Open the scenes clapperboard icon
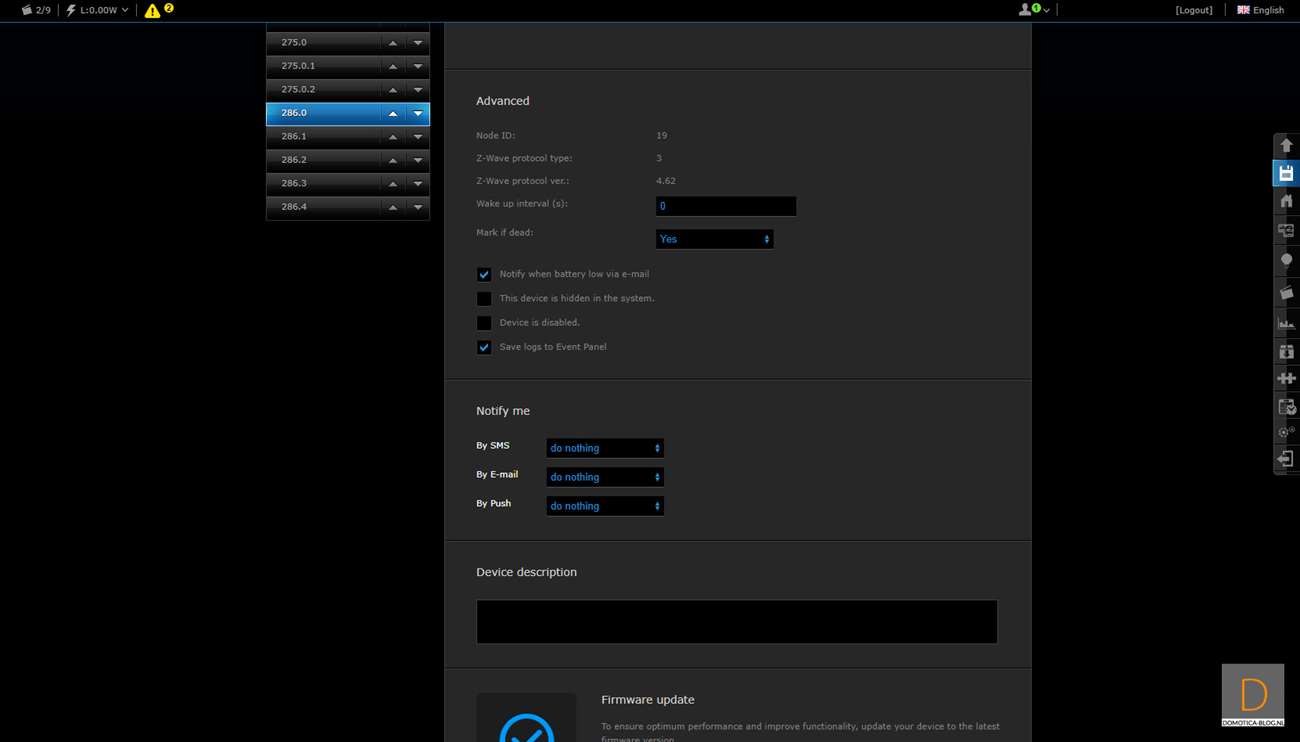 [x=1286, y=292]
